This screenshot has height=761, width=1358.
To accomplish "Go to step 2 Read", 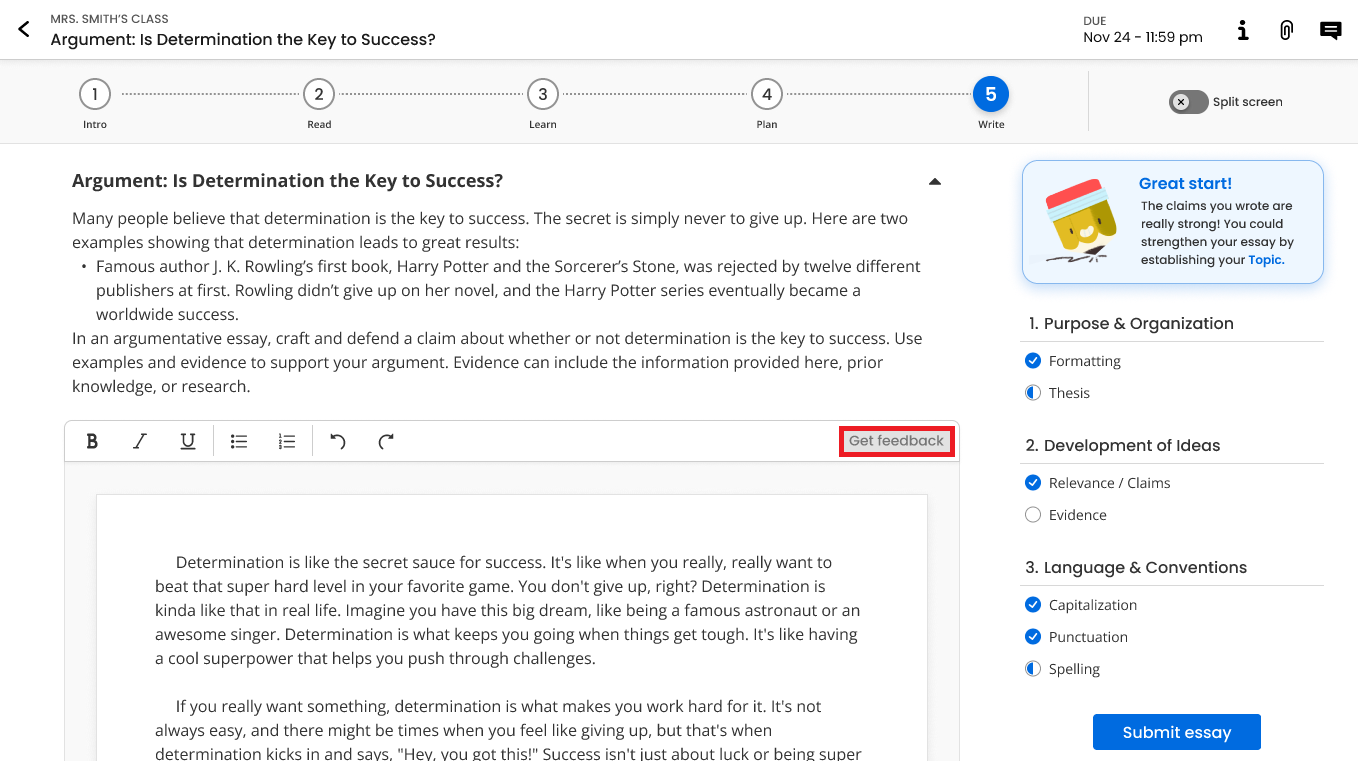I will pos(319,95).
